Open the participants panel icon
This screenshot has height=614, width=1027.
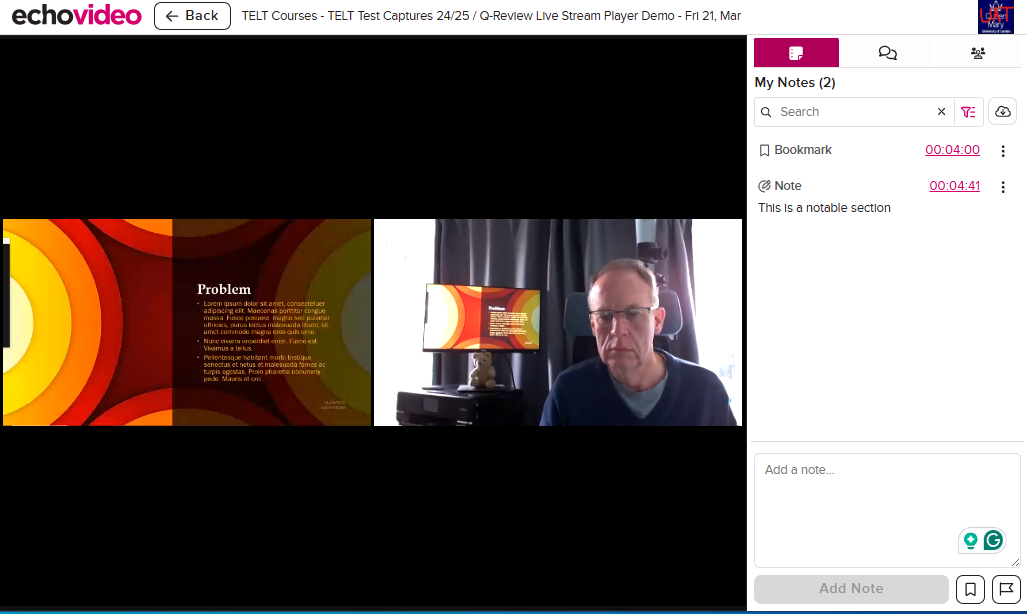[977, 52]
